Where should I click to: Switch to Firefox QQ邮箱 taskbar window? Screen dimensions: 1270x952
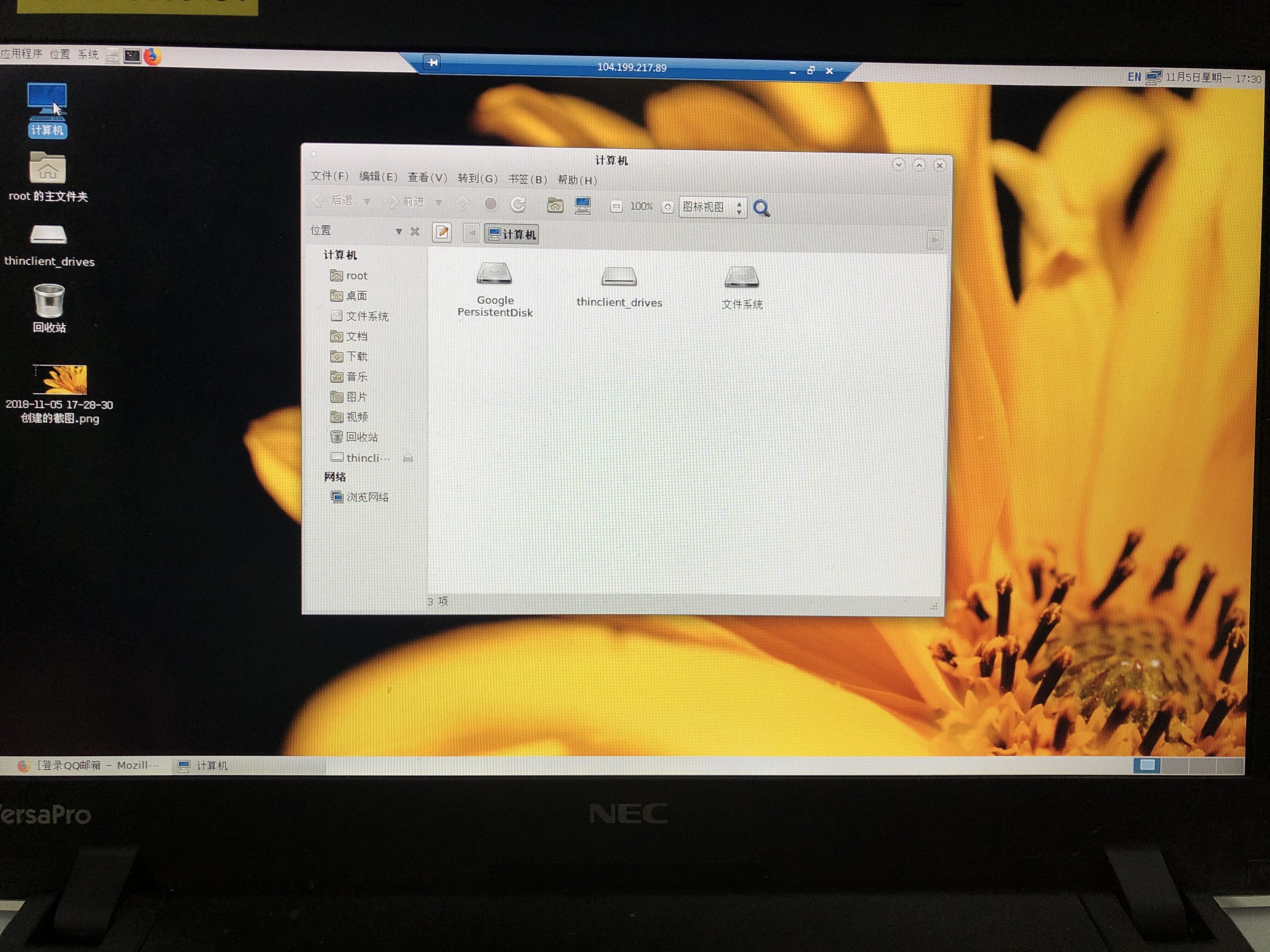point(88,766)
